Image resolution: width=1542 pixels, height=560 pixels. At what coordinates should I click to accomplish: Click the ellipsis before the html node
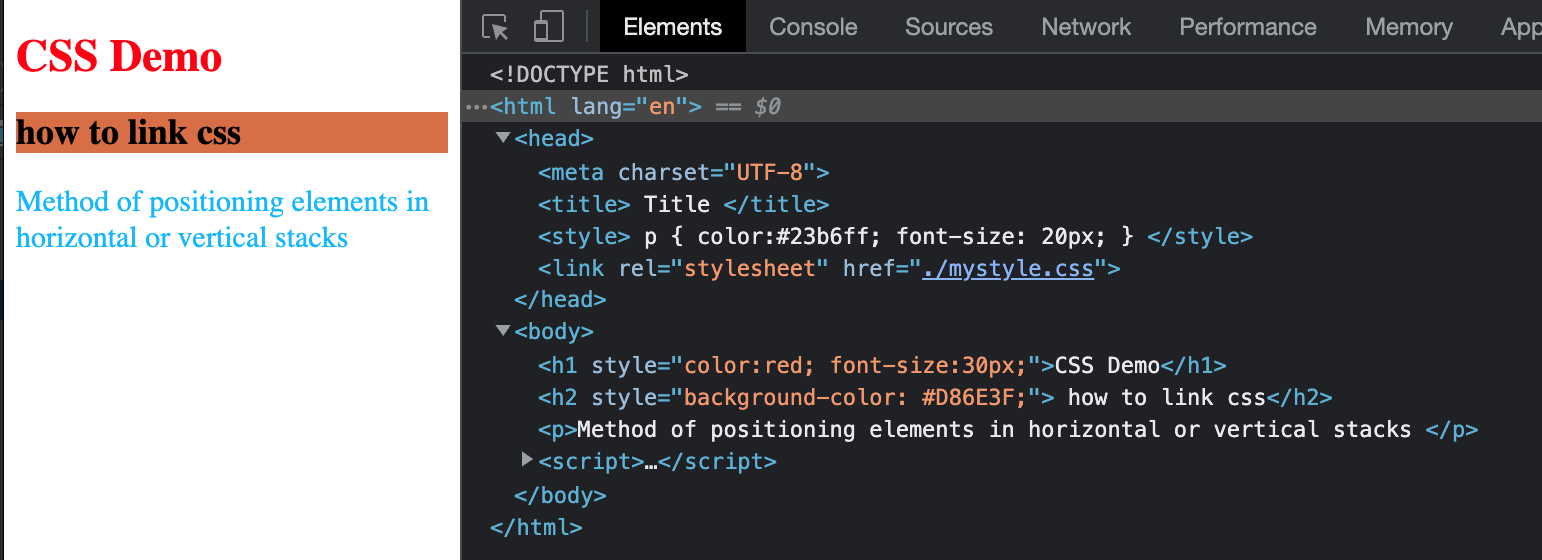coord(476,107)
